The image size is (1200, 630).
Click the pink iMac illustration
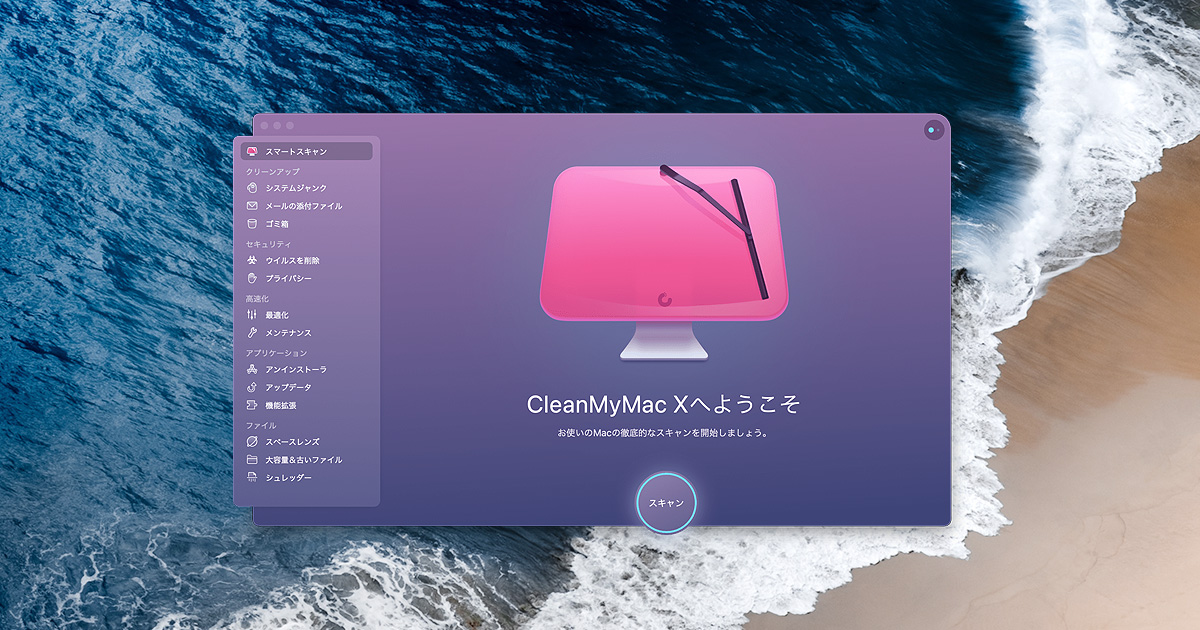pyautogui.click(x=664, y=262)
